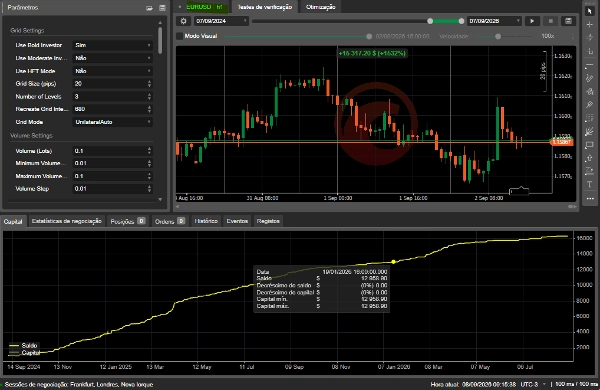Open Ordens tab
Viewport: 600px width, 390px height.
click(170, 221)
